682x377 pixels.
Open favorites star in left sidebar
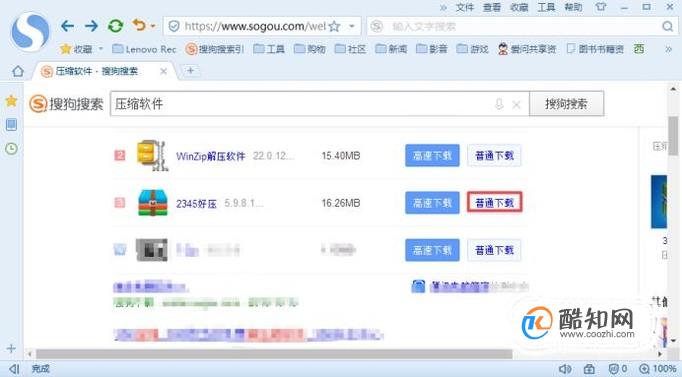coord(11,101)
